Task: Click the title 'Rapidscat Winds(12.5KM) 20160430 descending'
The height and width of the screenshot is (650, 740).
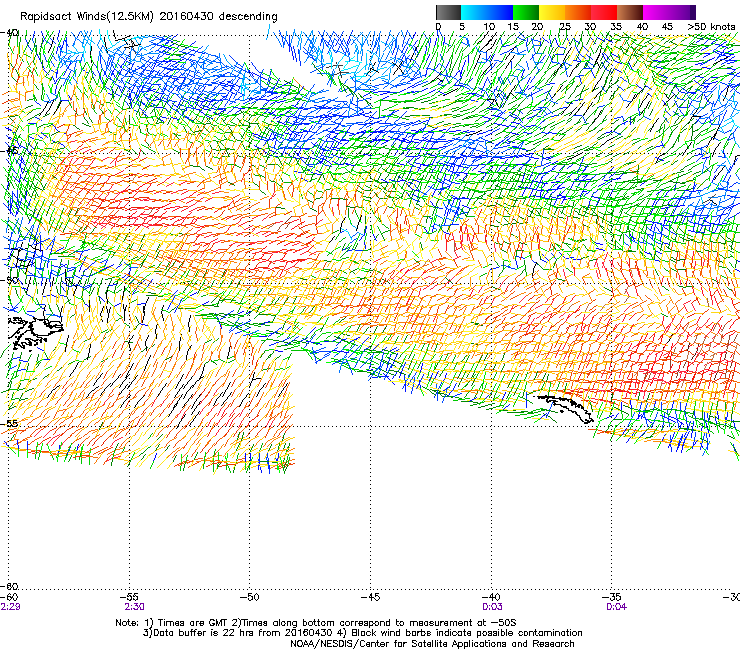Action: (149, 16)
